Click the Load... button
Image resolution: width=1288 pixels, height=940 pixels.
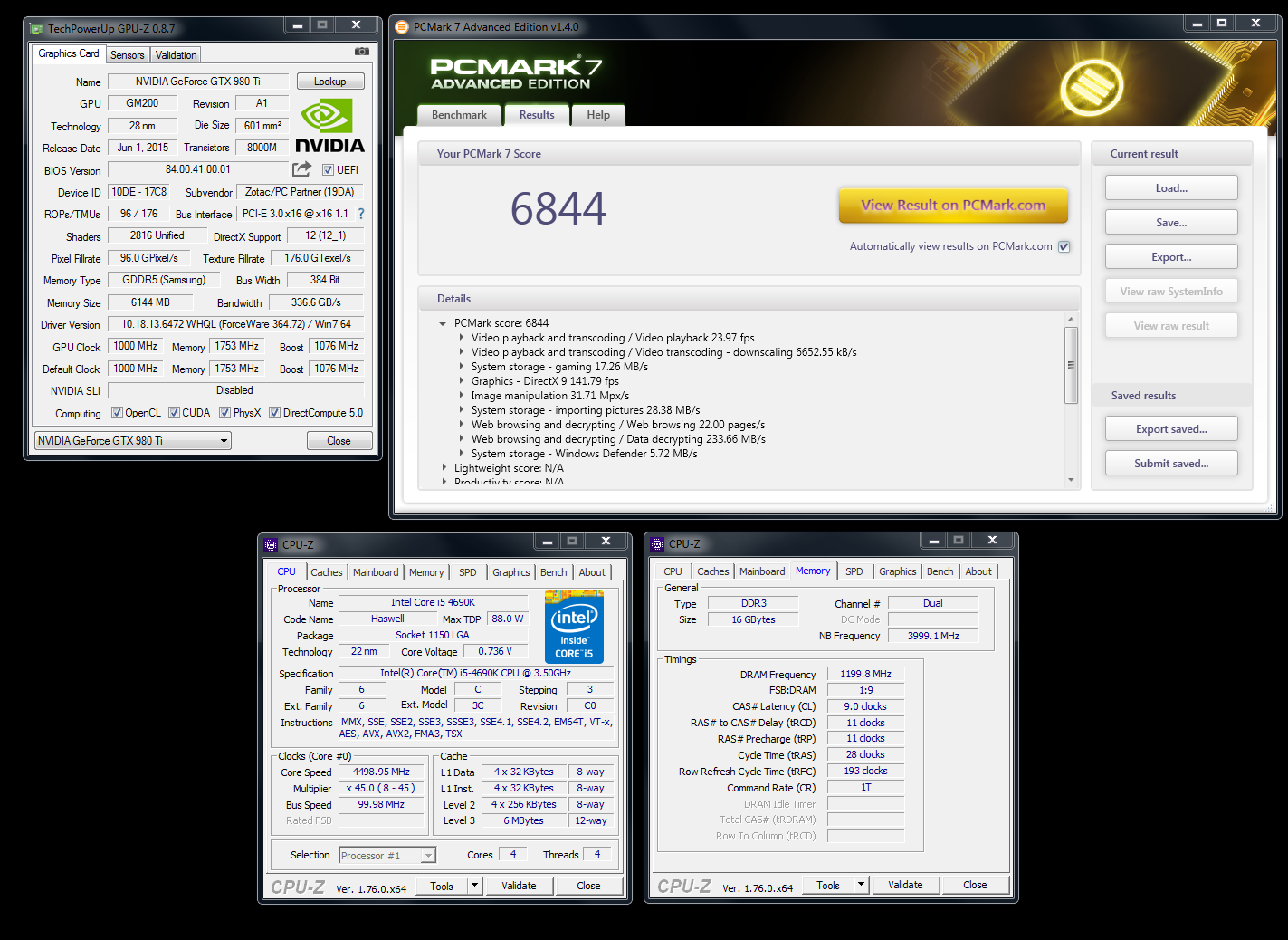[1171, 188]
